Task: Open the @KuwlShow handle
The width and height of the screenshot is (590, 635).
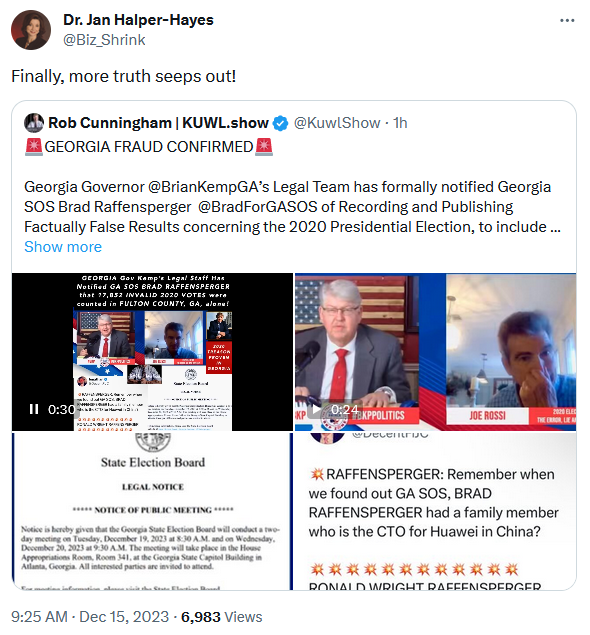Action: pyautogui.click(x=337, y=123)
